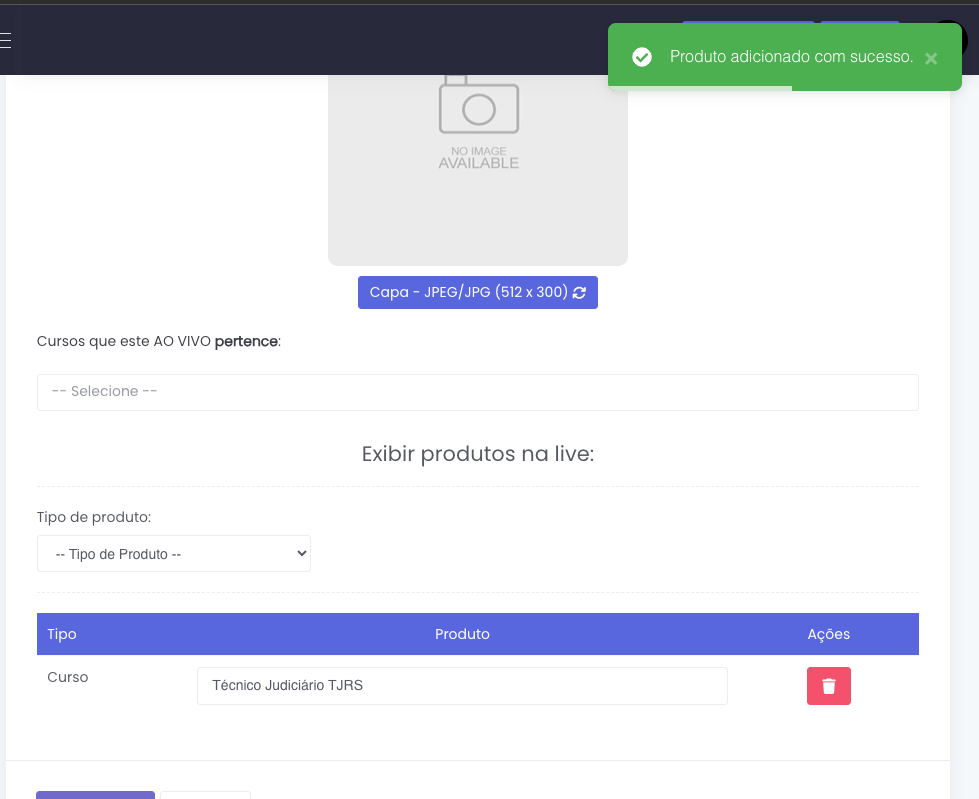Image resolution: width=979 pixels, height=799 pixels.
Task: Click the camera icon in the placeholder
Action: [478, 105]
